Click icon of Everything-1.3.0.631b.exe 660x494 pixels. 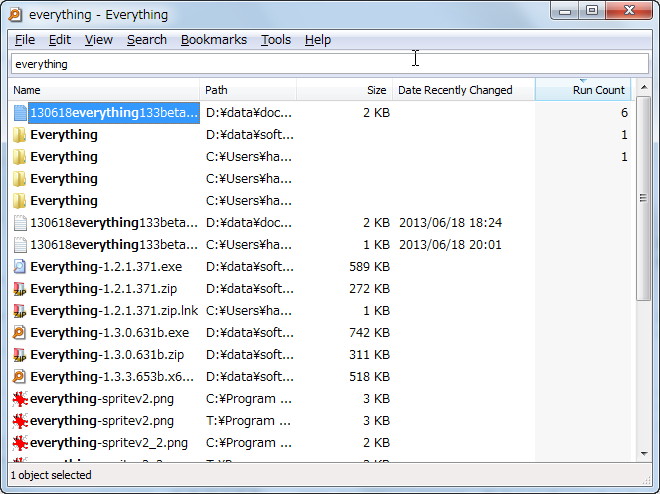click(19, 332)
